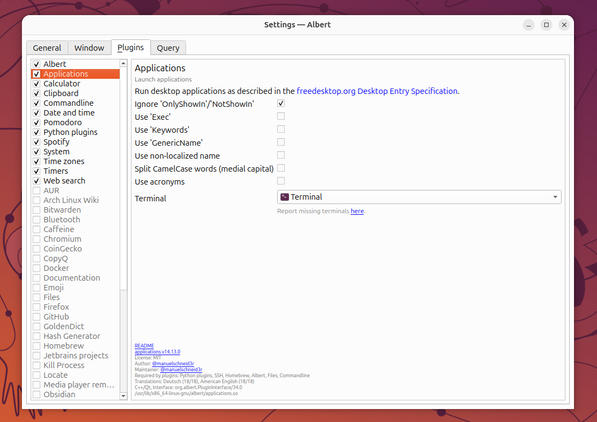Select the Arch Linux Wiki plugin row
The height and width of the screenshot is (422, 597).
(75, 200)
